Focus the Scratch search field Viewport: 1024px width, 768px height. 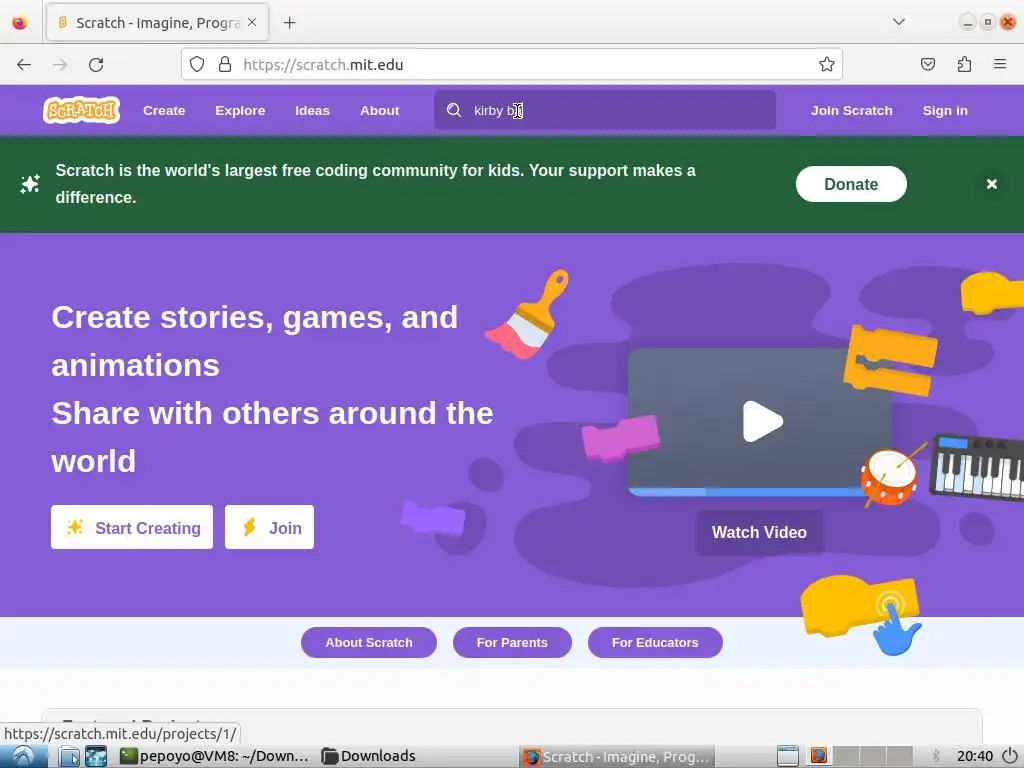[x=605, y=110]
